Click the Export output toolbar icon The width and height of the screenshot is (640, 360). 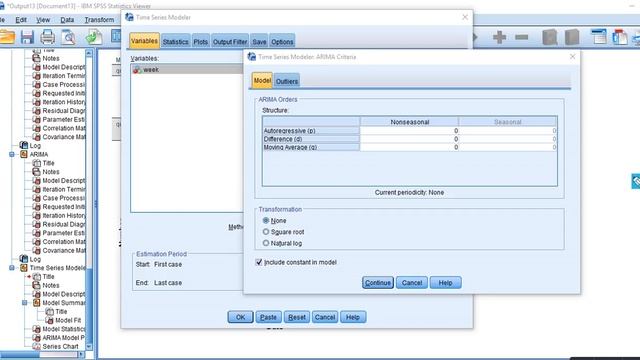(x=94, y=37)
